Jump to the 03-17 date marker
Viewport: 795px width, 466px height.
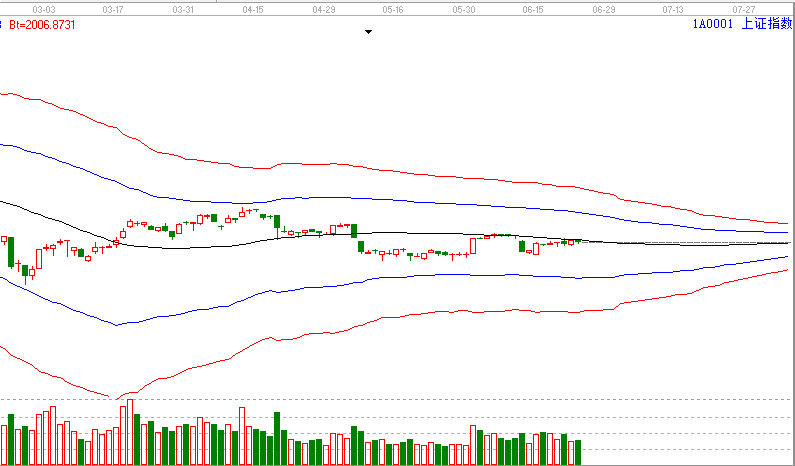tap(114, 8)
